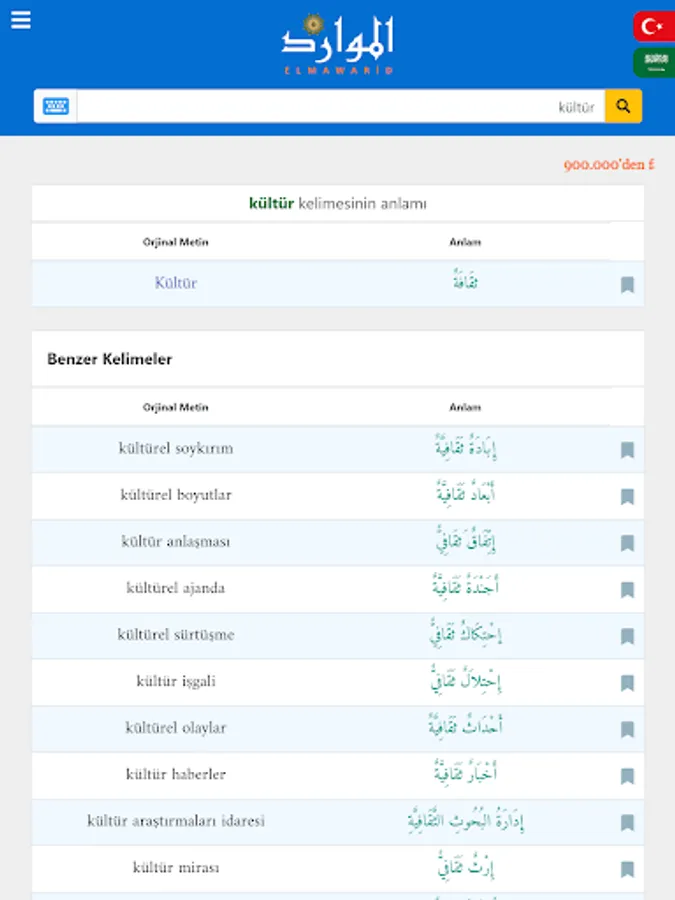Select the text kültür haberler
Image resolution: width=675 pixels, height=900 pixels.
point(176,774)
